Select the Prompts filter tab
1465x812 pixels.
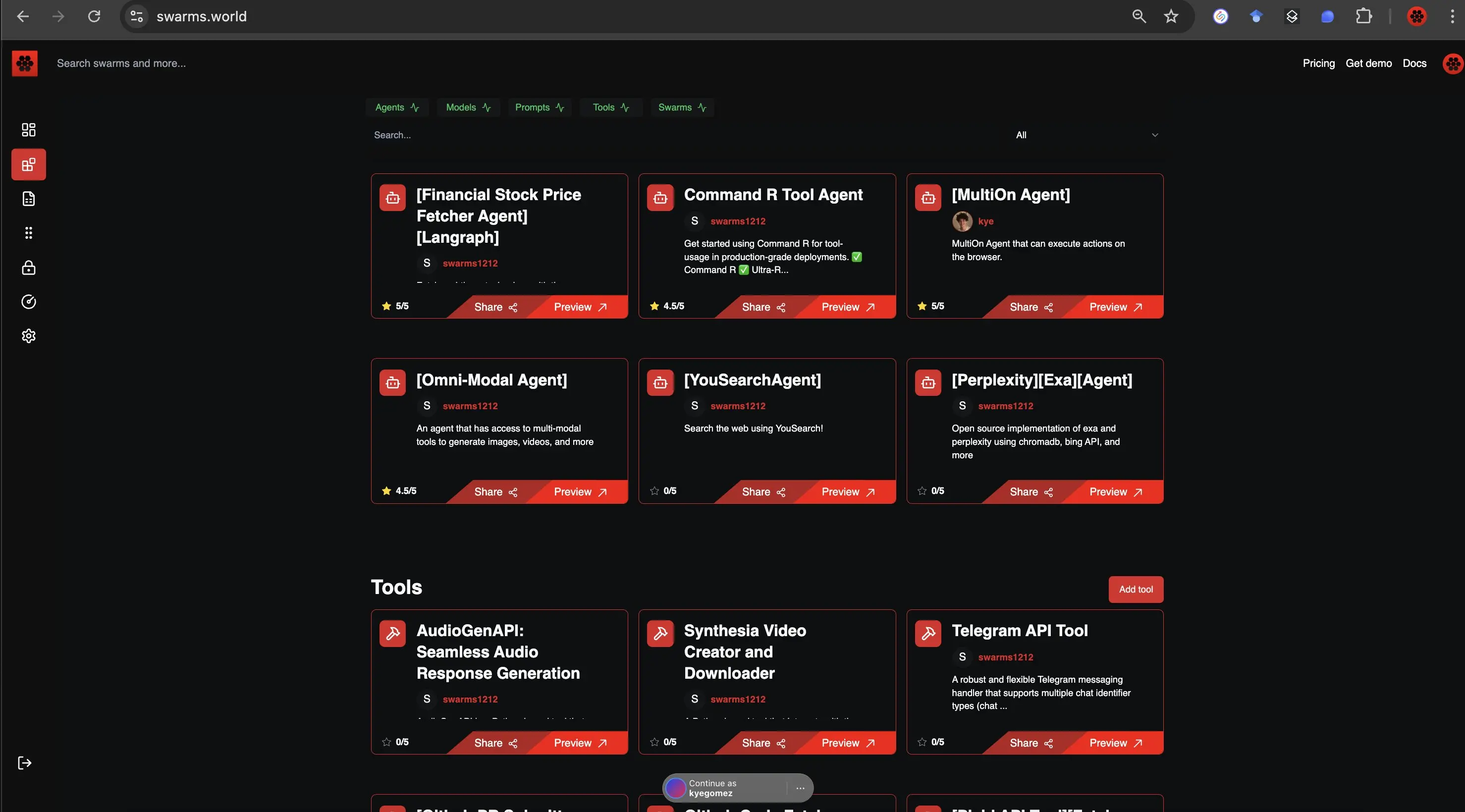point(539,108)
